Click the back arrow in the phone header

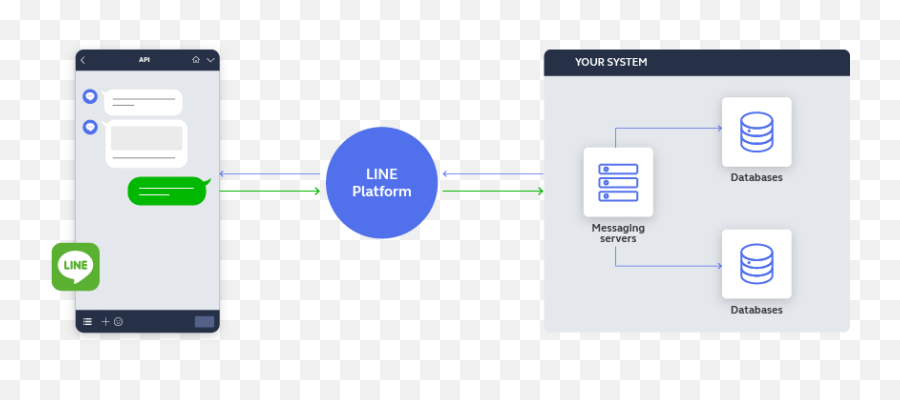tap(83, 60)
